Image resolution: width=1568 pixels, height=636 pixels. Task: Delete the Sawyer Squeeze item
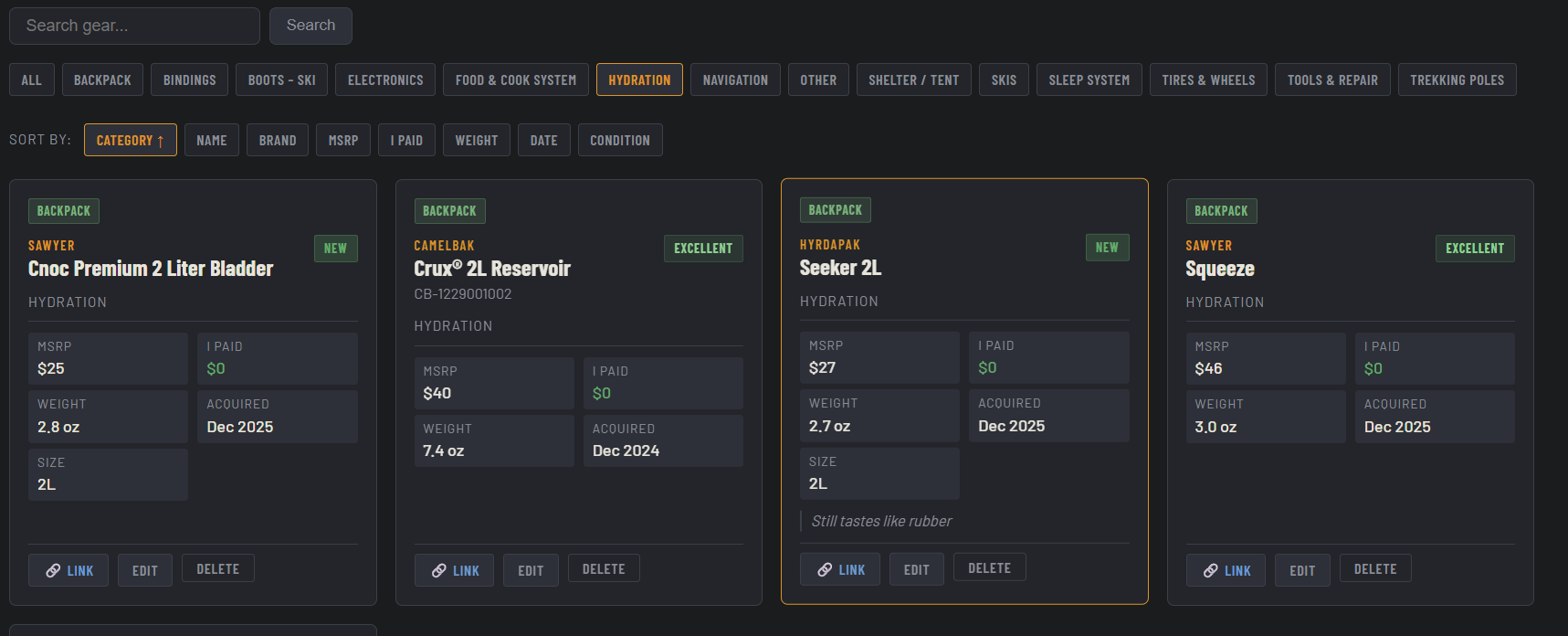(1375, 568)
